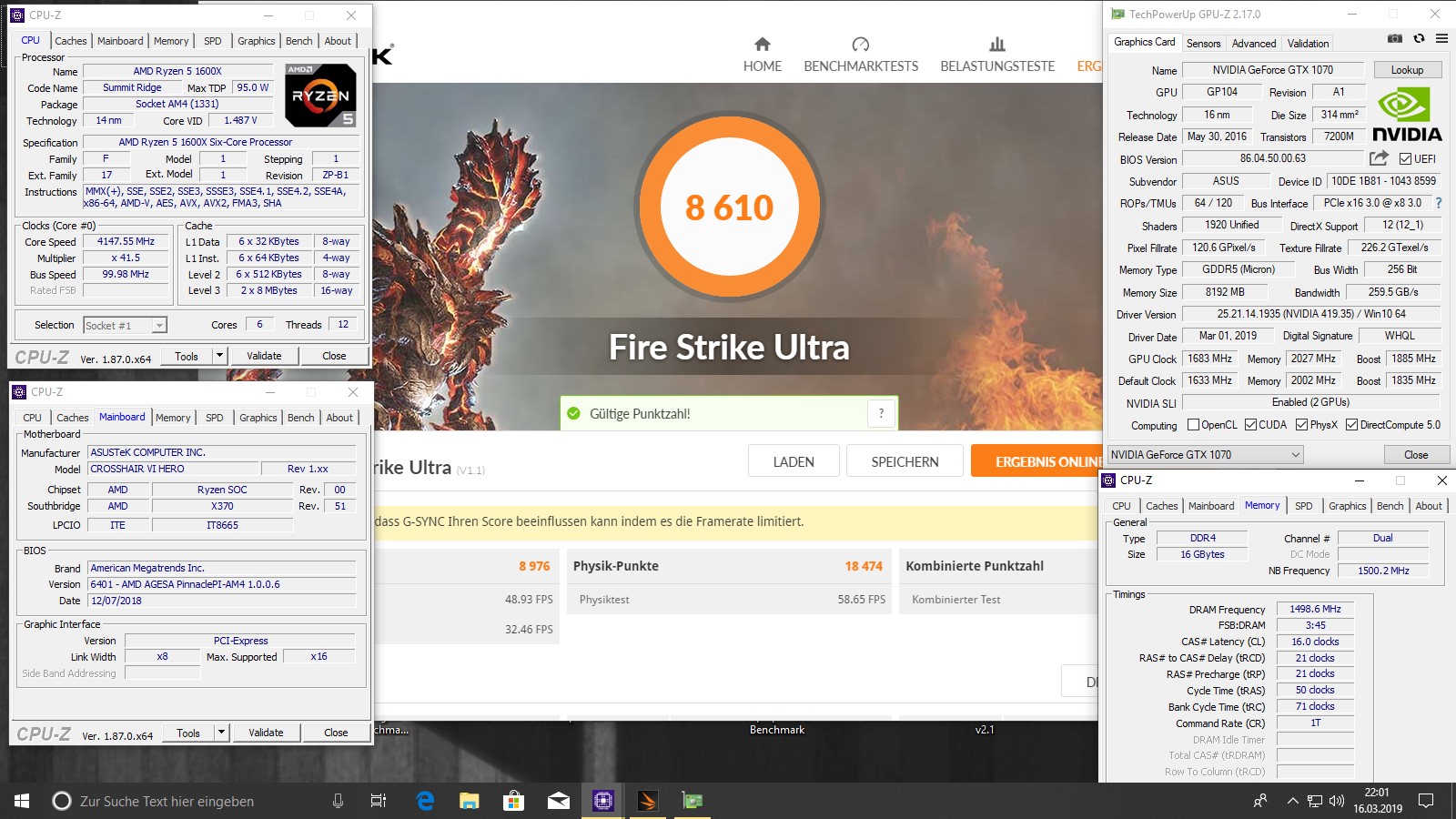Toggle the OpenCL checkbox in GPU-Z

(1193, 425)
